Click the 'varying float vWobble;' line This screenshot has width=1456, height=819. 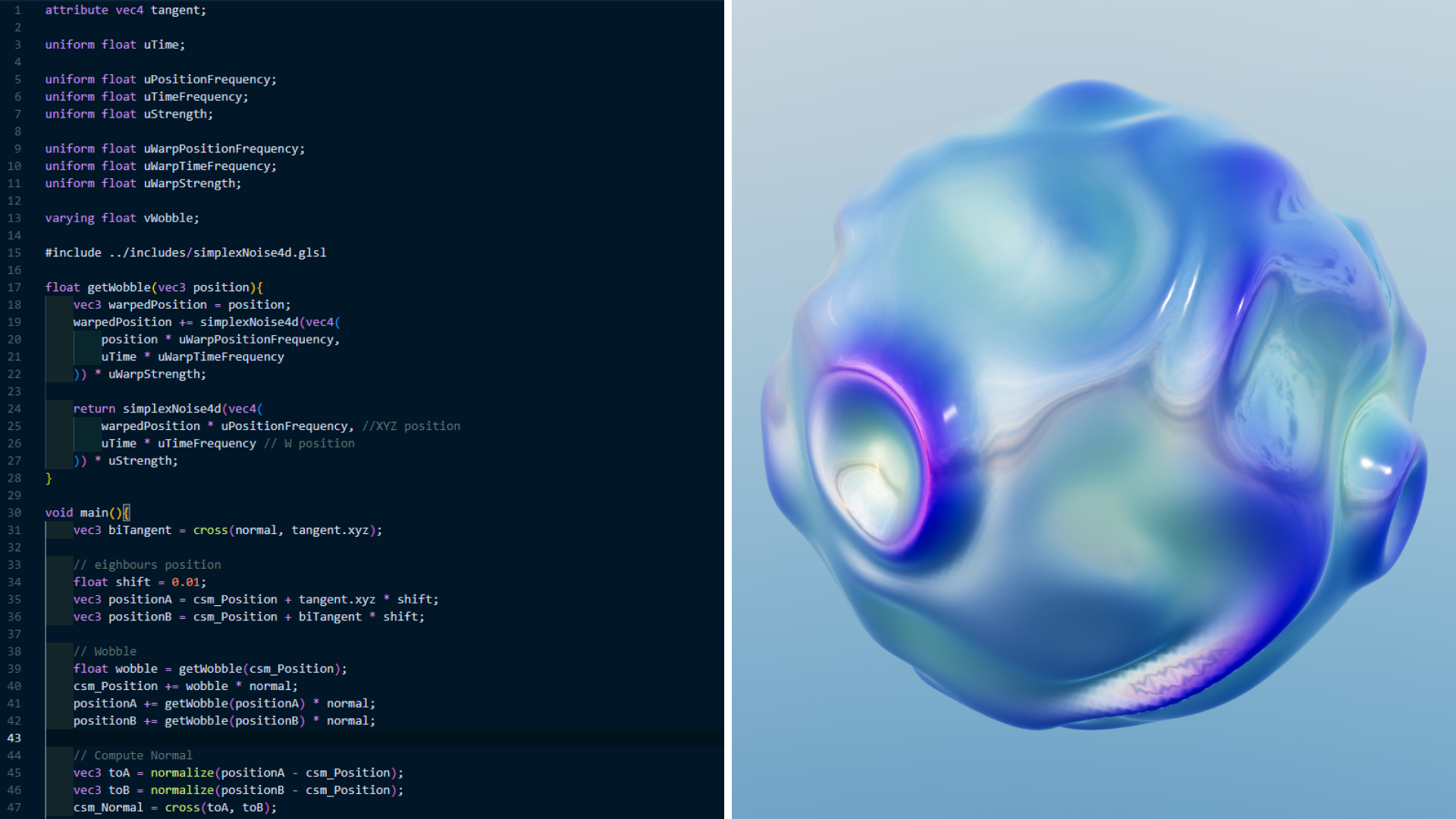click(x=122, y=218)
